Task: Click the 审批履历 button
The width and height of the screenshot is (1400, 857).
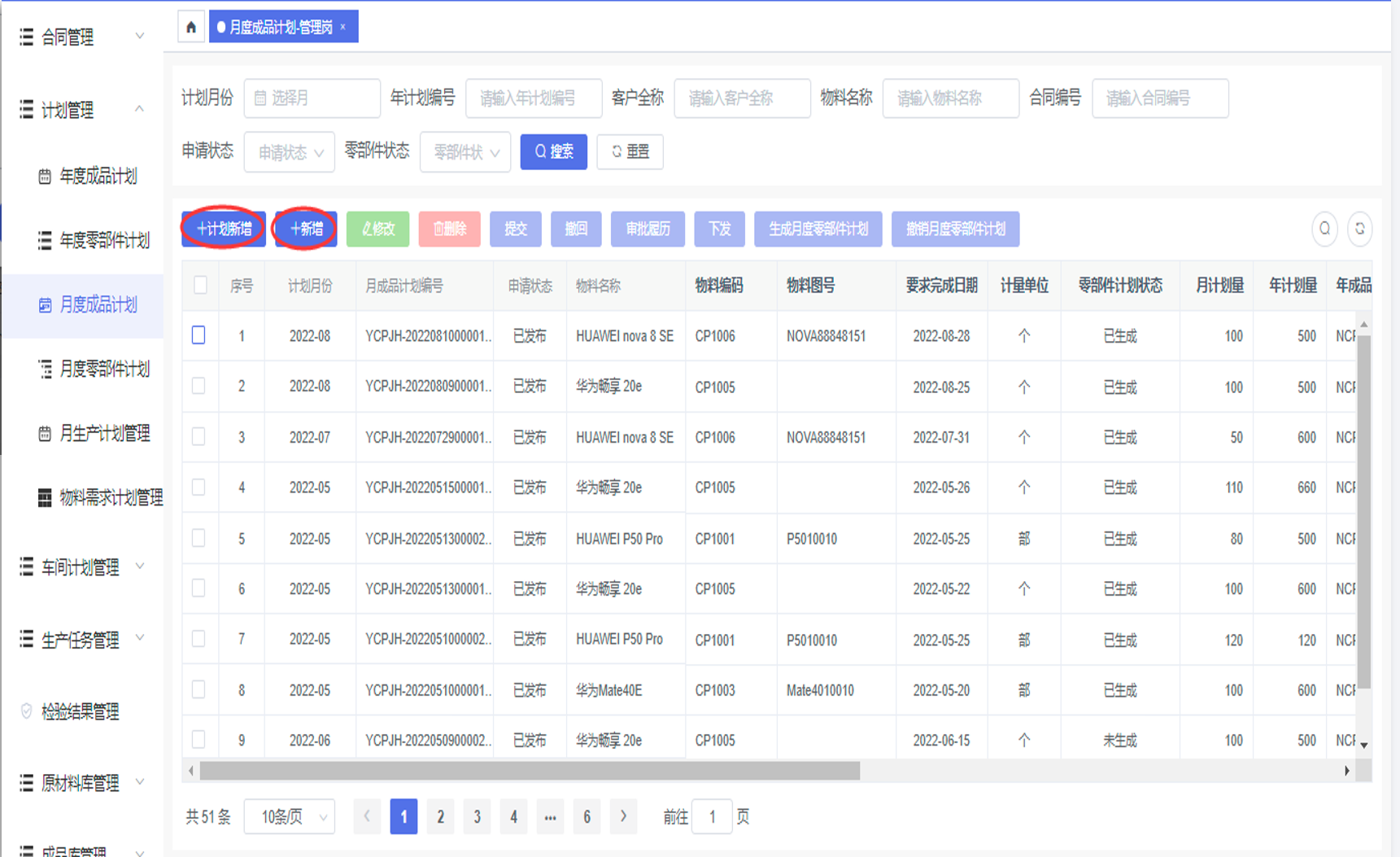Action: click(648, 229)
